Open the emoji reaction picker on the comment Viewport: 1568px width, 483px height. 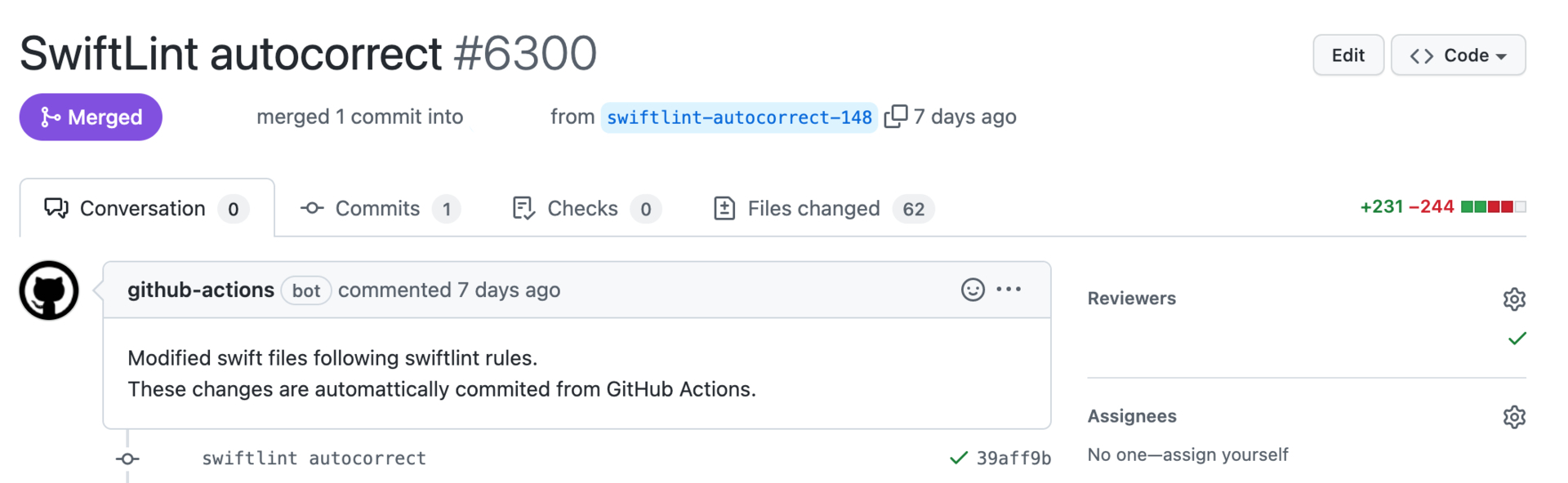[971, 290]
